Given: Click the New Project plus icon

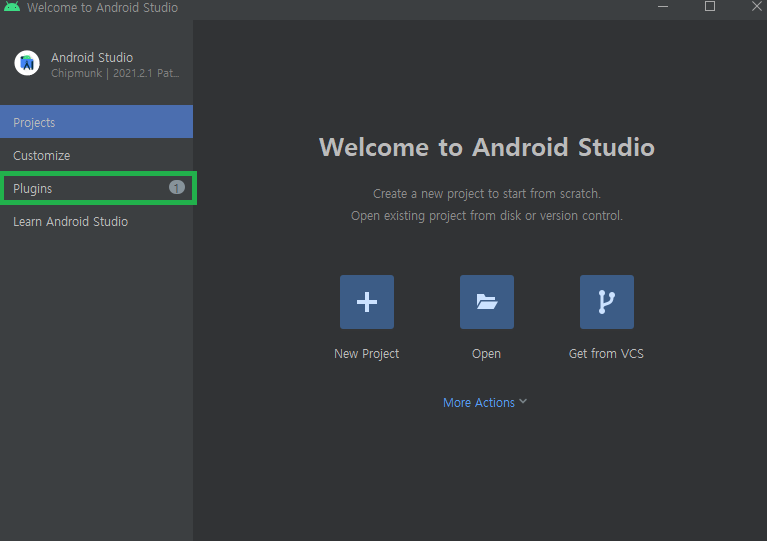Looking at the screenshot, I should [x=367, y=302].
